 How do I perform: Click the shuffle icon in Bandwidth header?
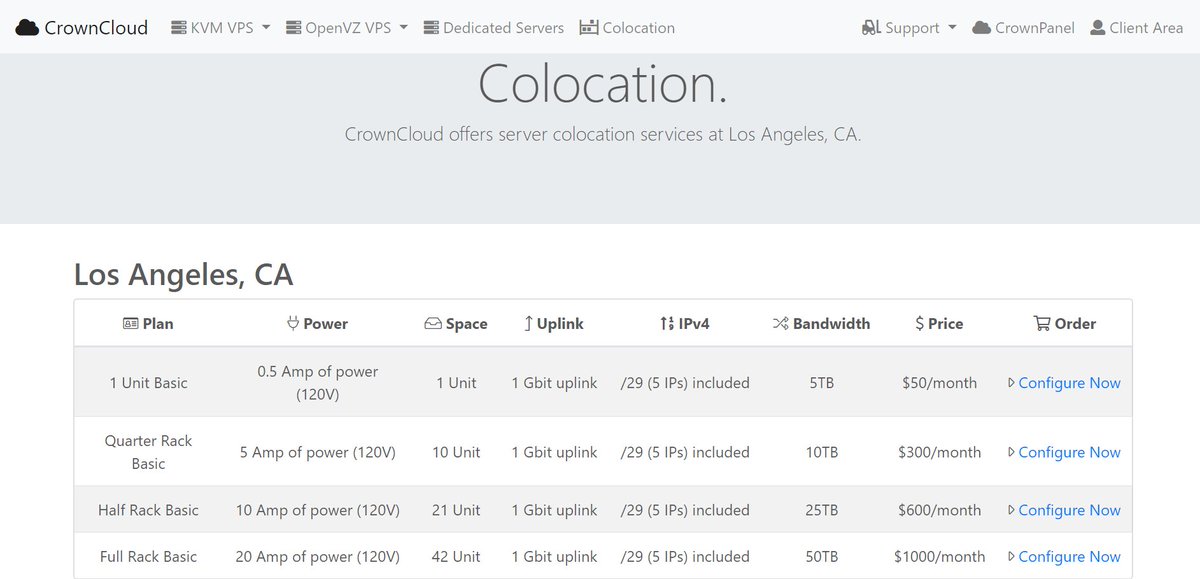click(781, 323)
